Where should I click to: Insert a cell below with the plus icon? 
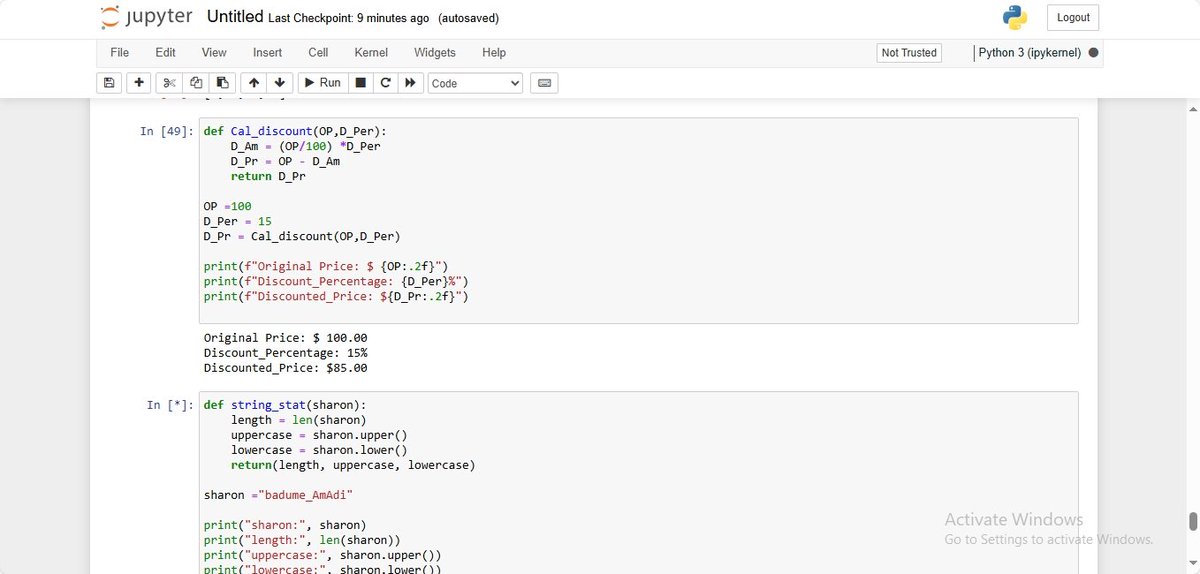pyautogui.click(x=139, y=83)
